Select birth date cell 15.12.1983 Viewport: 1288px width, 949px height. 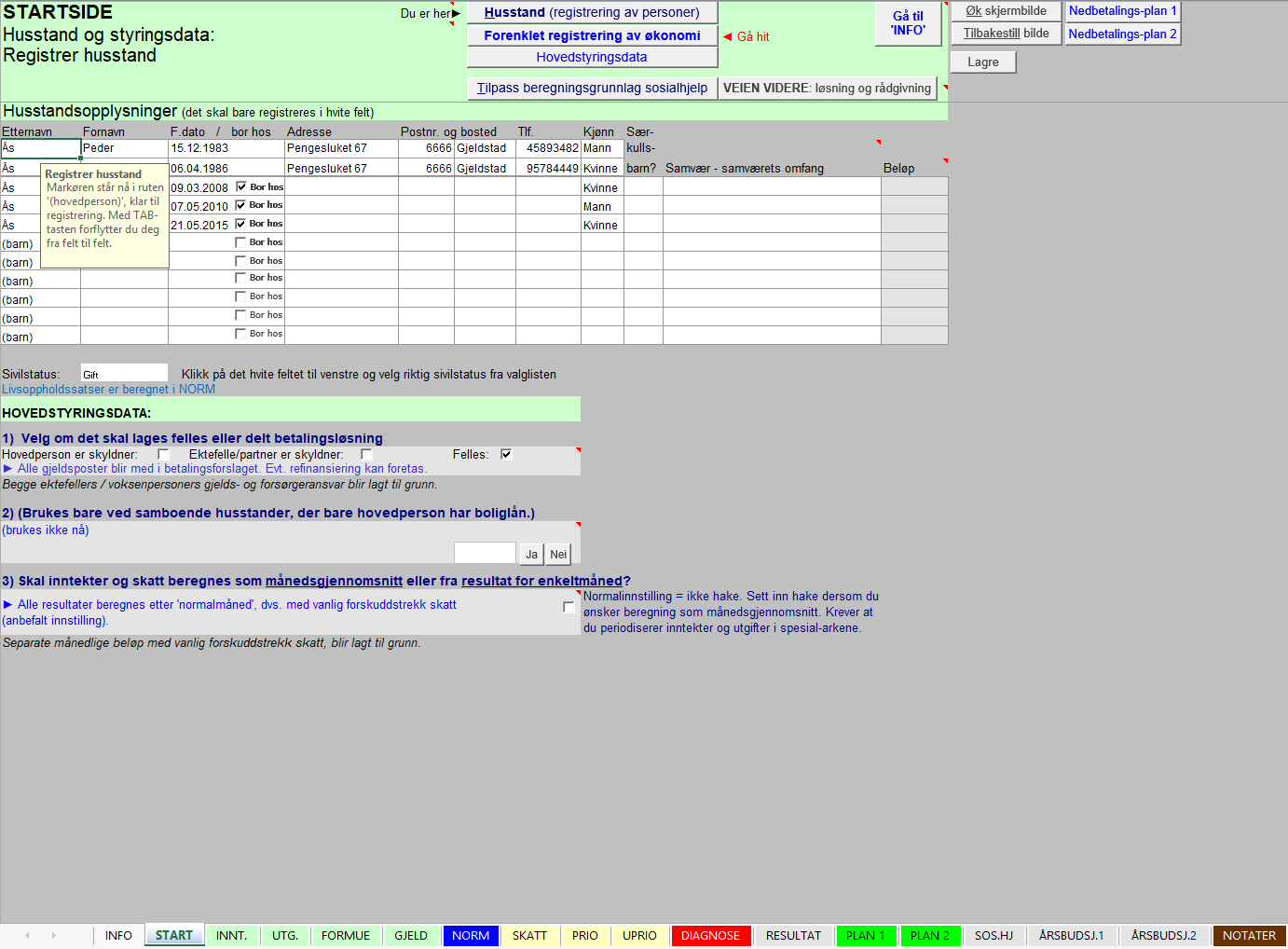pyautogui.click(x=226, y=148)
